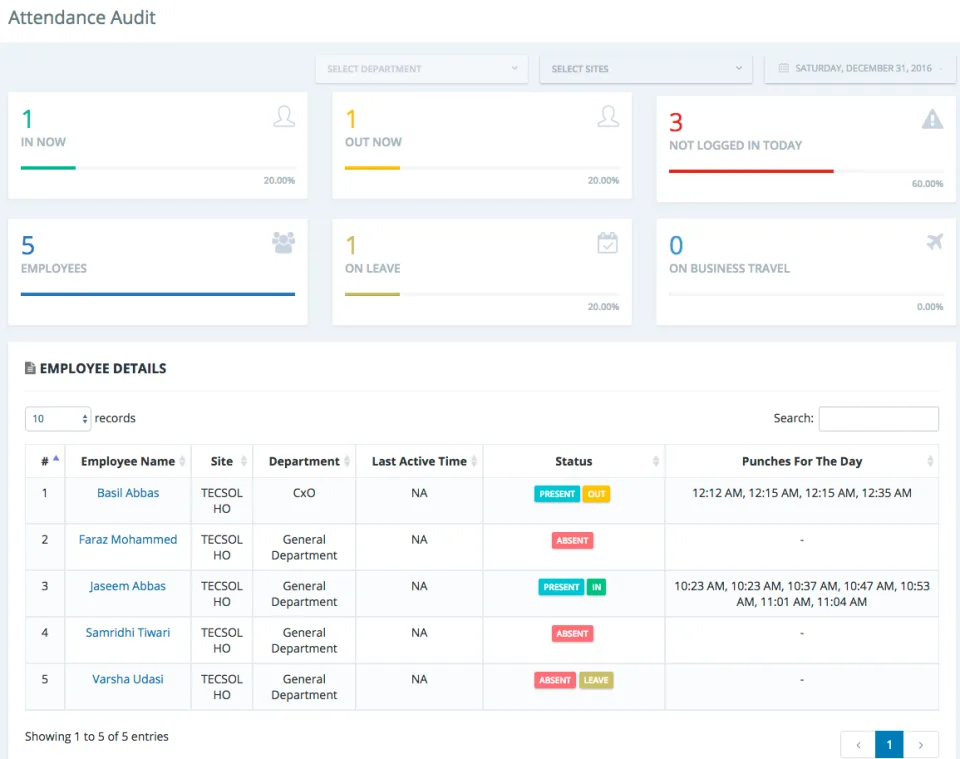Open Jaseem Abbas employee link
The height and width of the screenshot is (759, 960).
(128, 586)
